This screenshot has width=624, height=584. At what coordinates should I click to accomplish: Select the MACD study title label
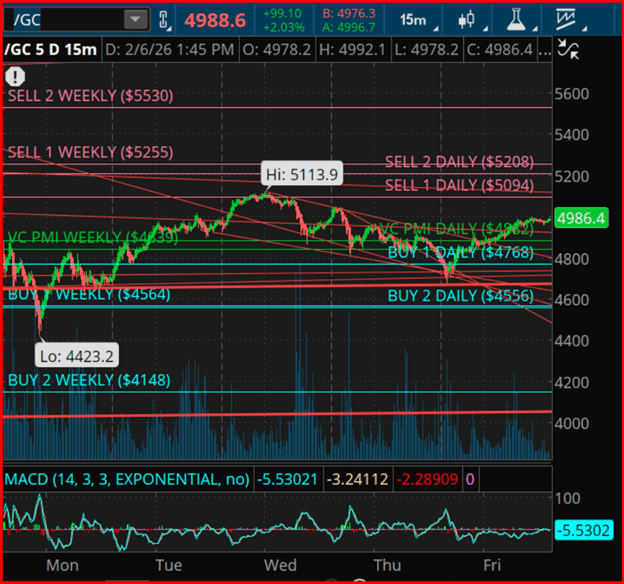pyautogui.click(x=126, y=480)
